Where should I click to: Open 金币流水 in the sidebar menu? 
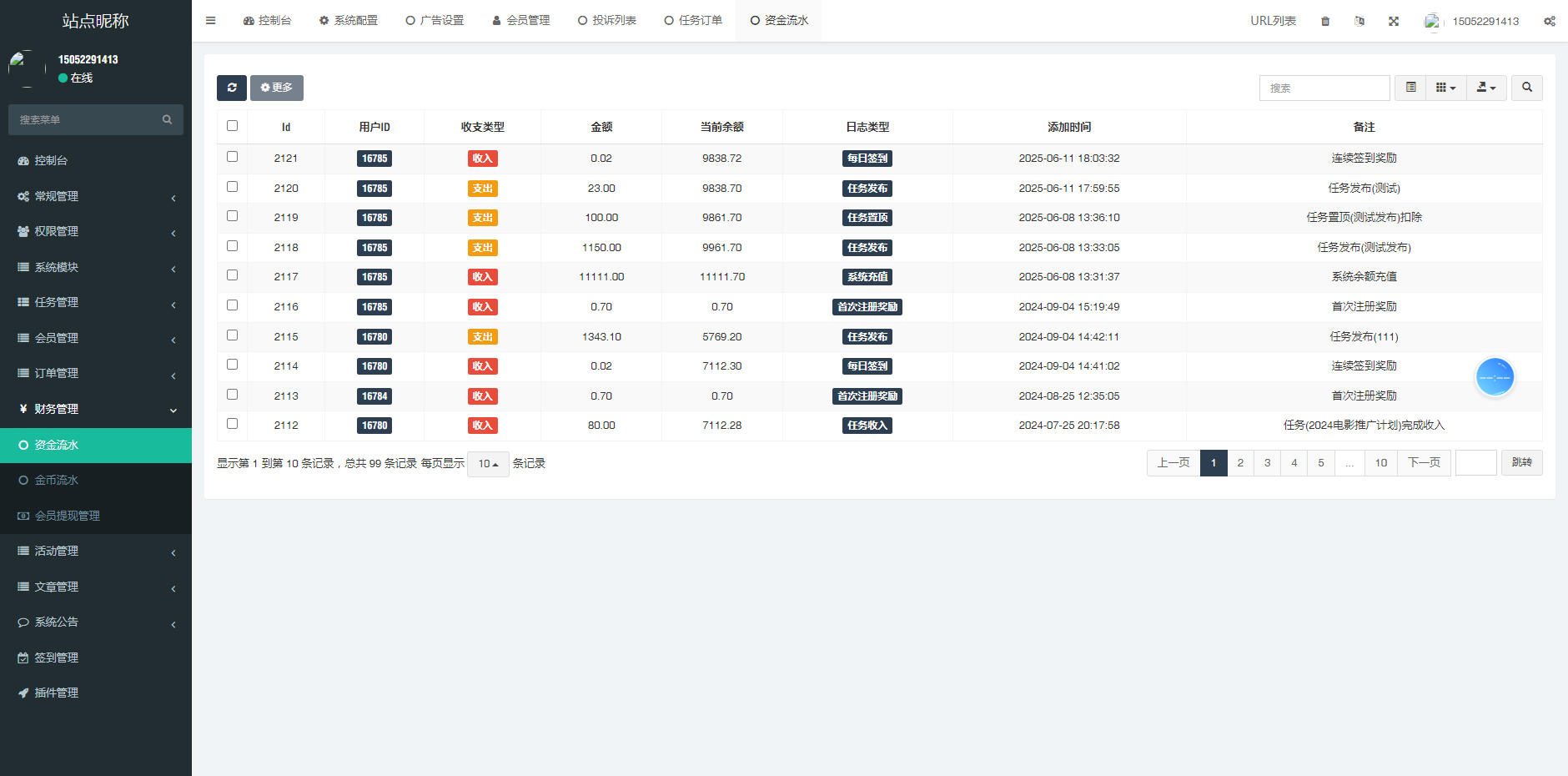click(56, 481)
